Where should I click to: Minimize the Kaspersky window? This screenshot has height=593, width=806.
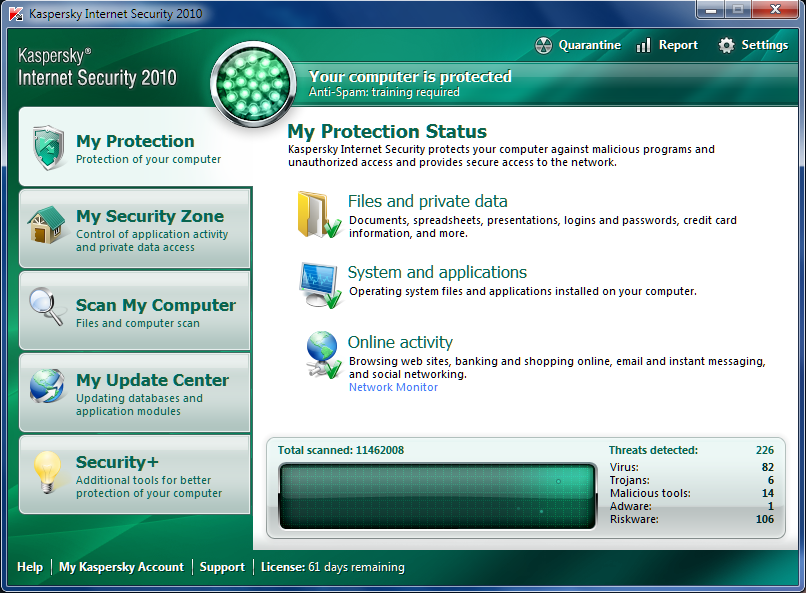coord(711,10)
